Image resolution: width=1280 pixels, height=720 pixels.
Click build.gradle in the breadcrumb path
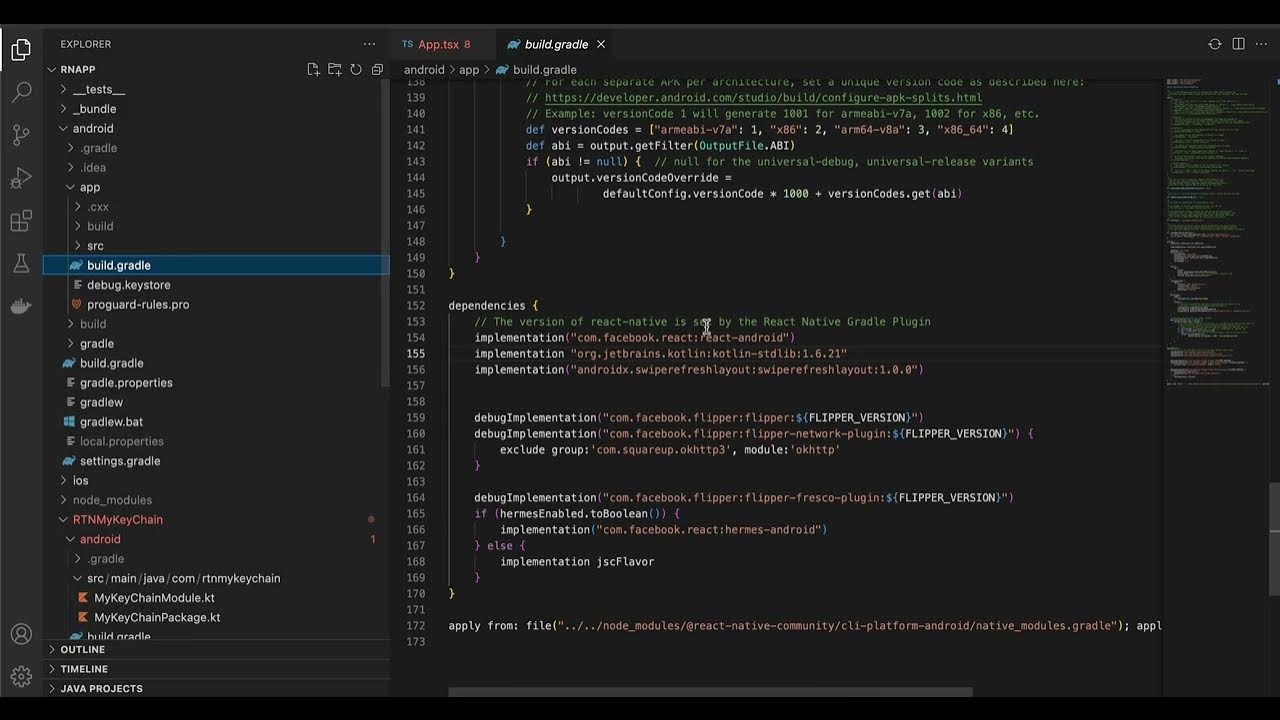point(543,70)
